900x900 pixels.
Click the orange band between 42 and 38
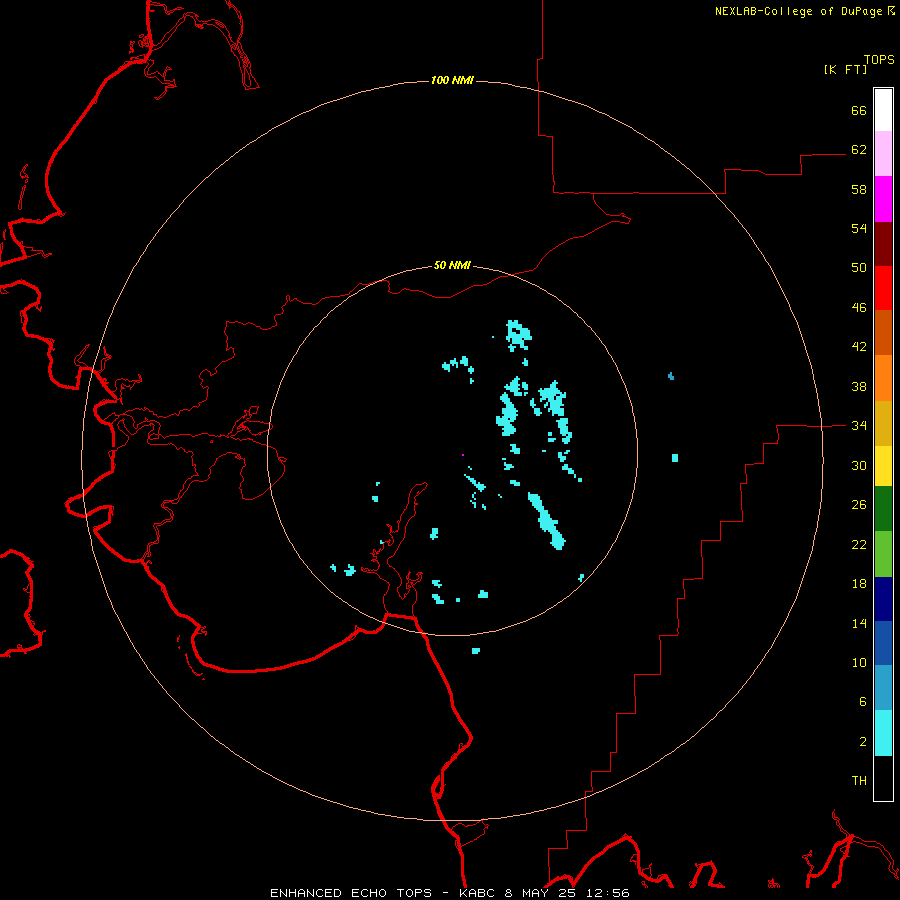(x=883, y=378)
